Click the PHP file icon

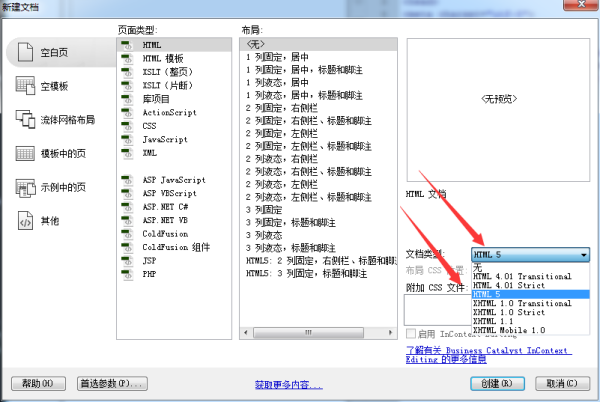coord(127,274)
